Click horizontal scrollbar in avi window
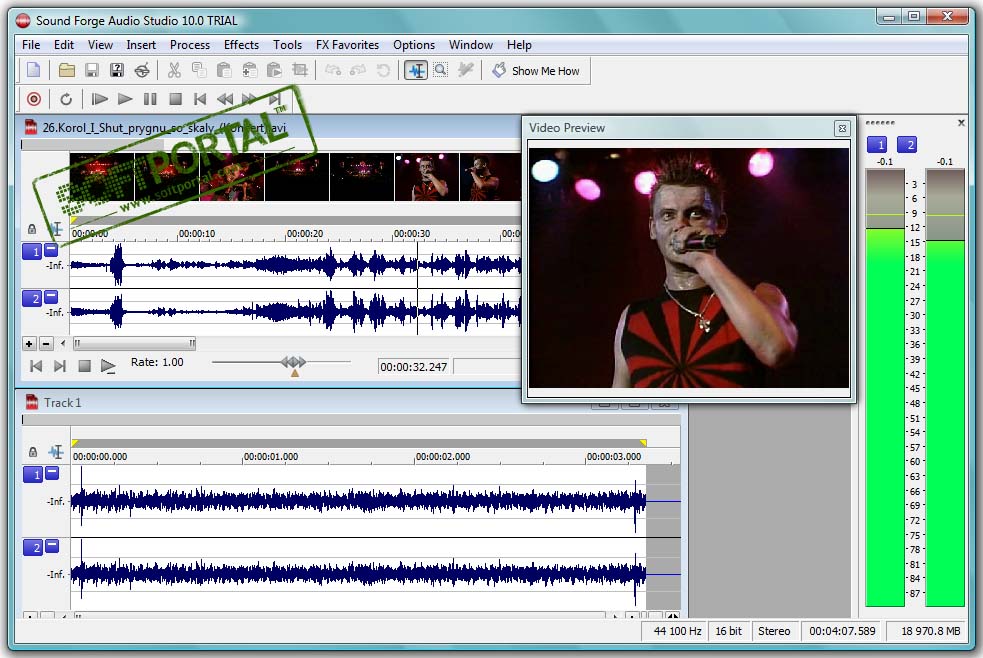Image resolution: width=983 pixels, height=658 pixels. click(134, 343)
